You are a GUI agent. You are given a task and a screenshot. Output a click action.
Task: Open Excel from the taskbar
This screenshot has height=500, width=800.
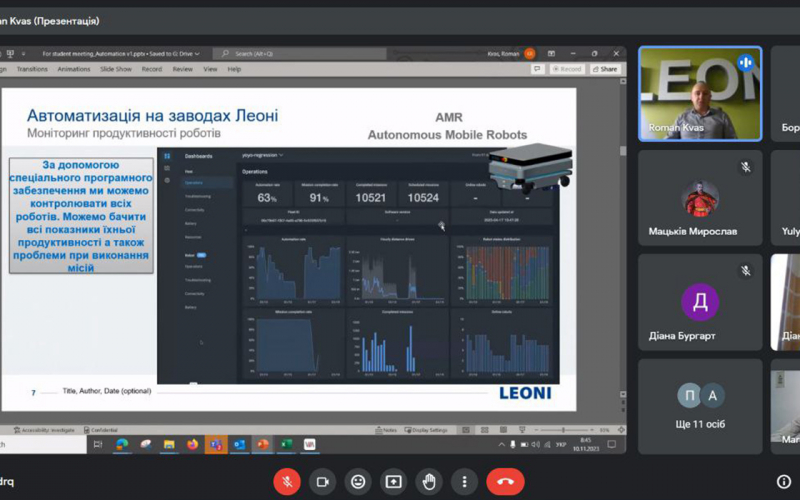coord(286,445)
